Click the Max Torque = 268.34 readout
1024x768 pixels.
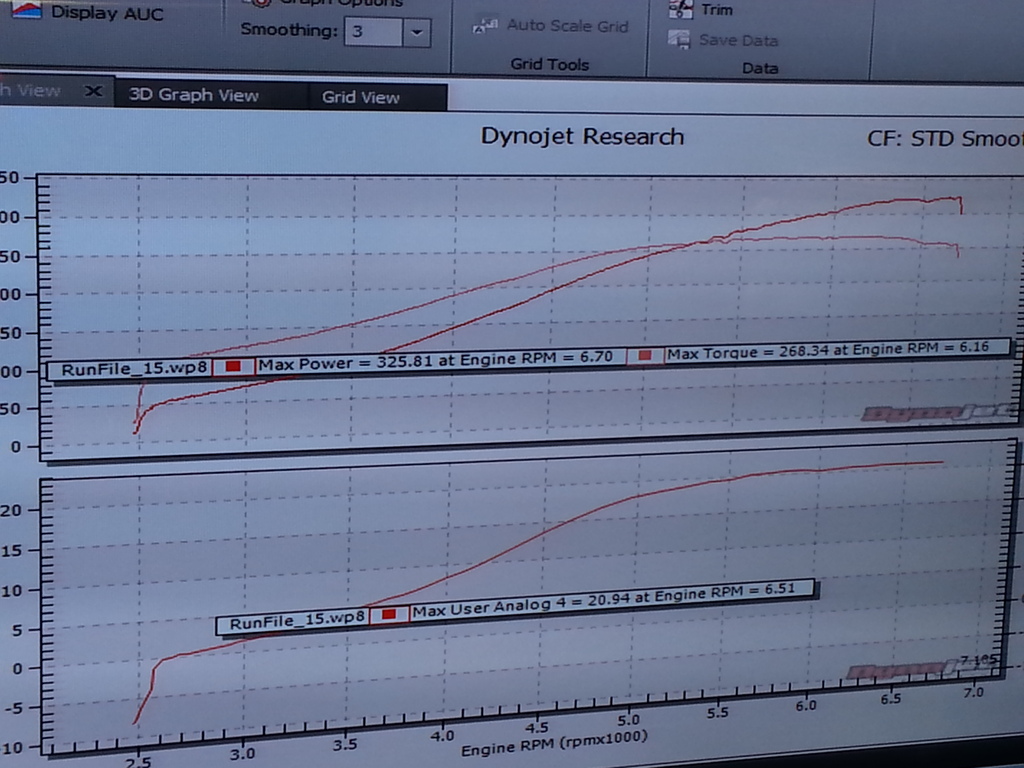[835, 351]
